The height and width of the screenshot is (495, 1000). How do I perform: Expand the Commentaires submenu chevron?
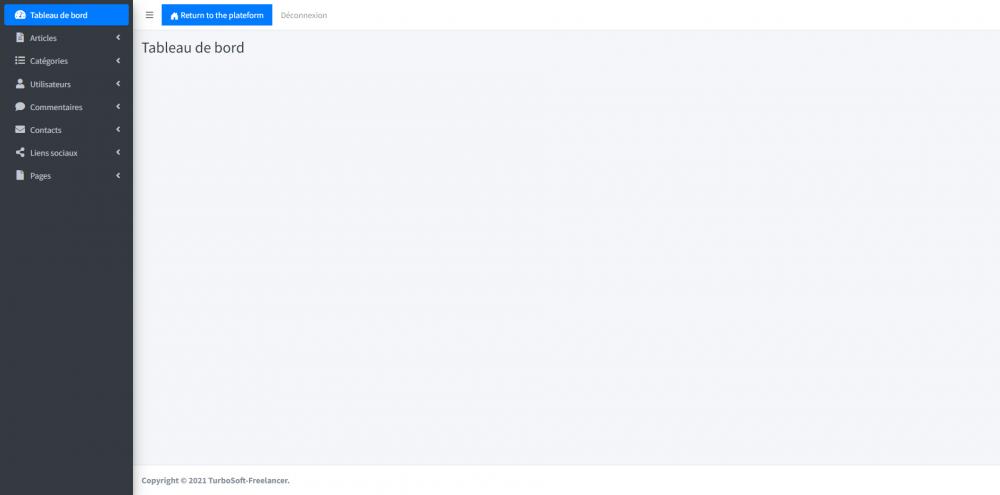point(118,107)
